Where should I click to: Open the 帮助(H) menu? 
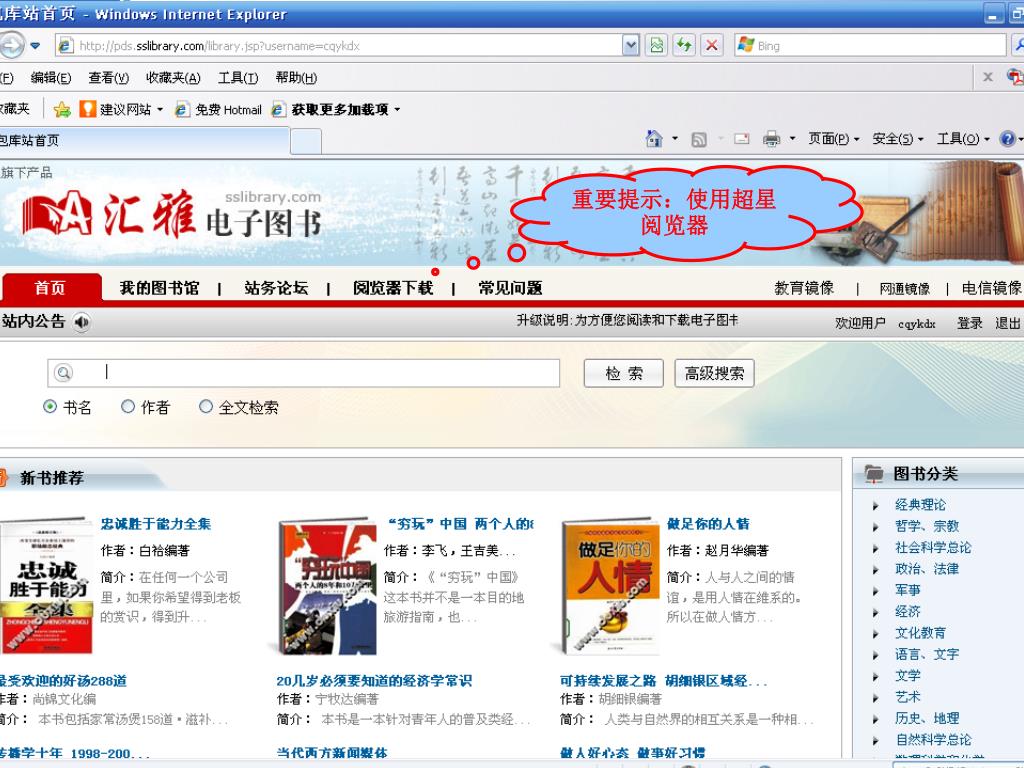click(296, 78)
